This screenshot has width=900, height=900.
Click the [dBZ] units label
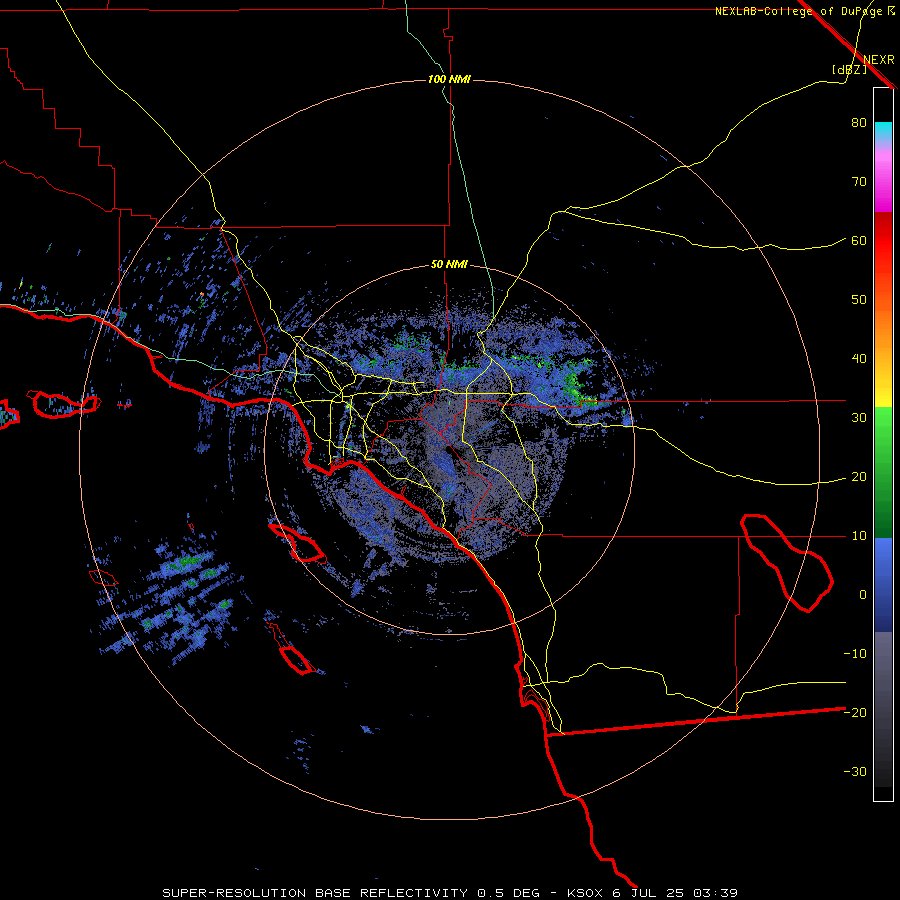849,70
